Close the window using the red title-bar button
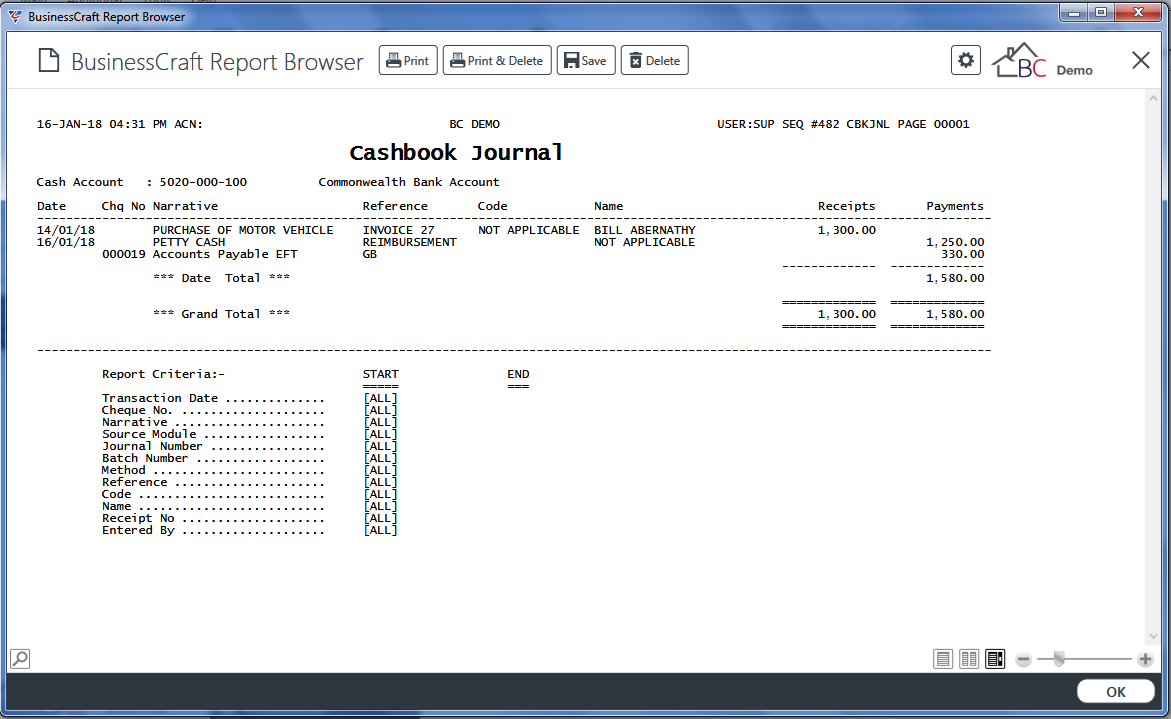 [x=1138, y=13]
